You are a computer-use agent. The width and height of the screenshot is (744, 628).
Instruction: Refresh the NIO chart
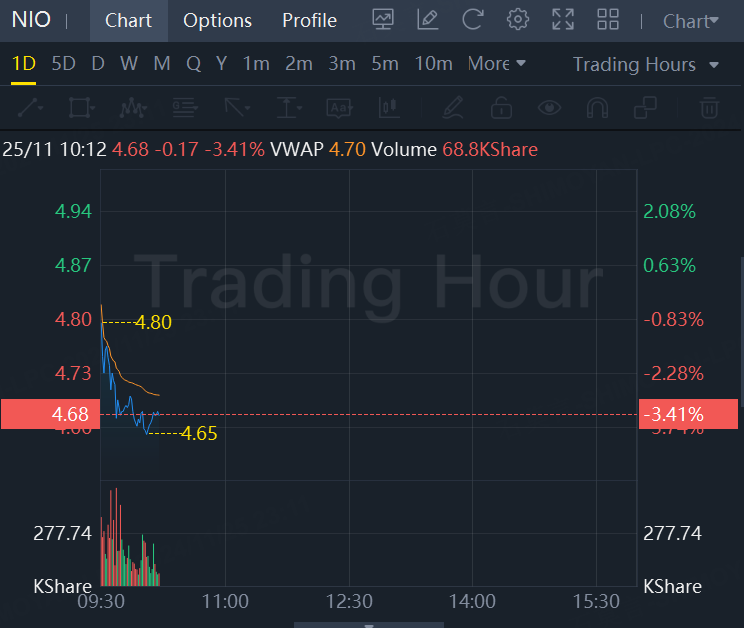tap(472, 19)
